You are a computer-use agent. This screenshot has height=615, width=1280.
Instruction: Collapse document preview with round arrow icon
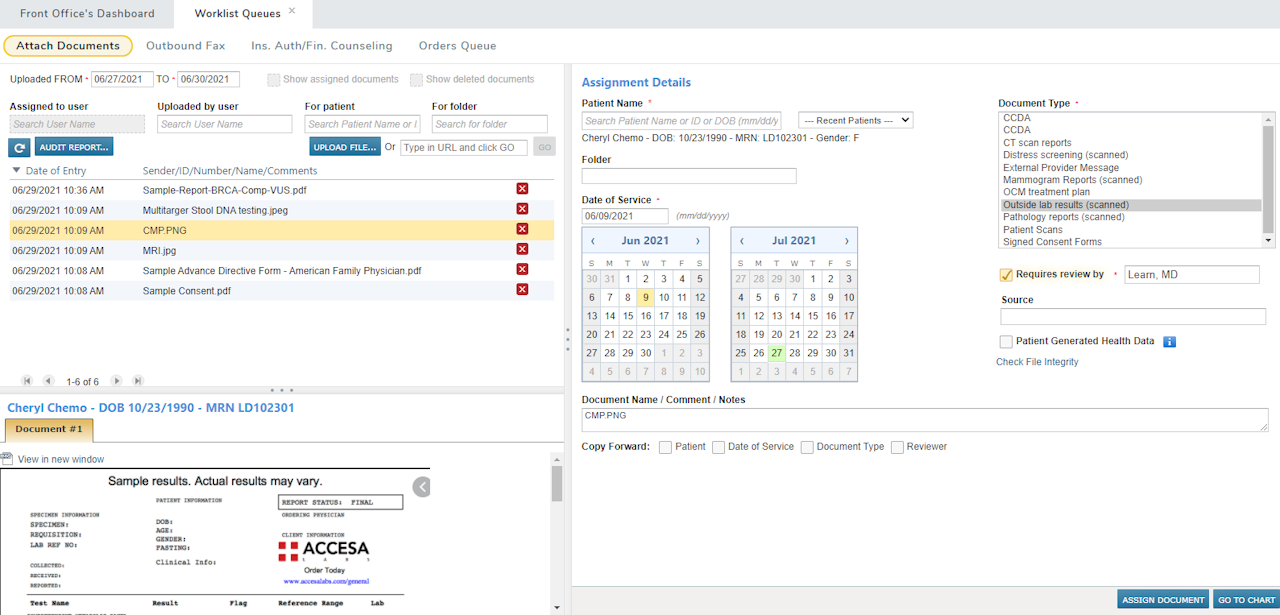click(422, 487)
